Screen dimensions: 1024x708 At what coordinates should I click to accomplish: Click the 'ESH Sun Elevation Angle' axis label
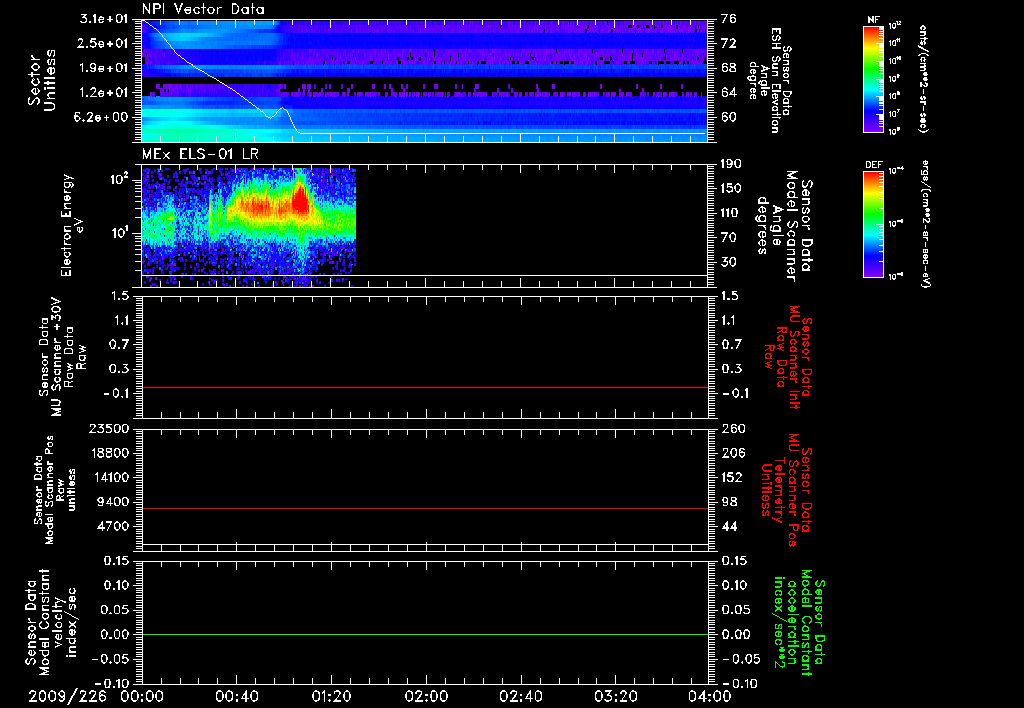point(769,80)
